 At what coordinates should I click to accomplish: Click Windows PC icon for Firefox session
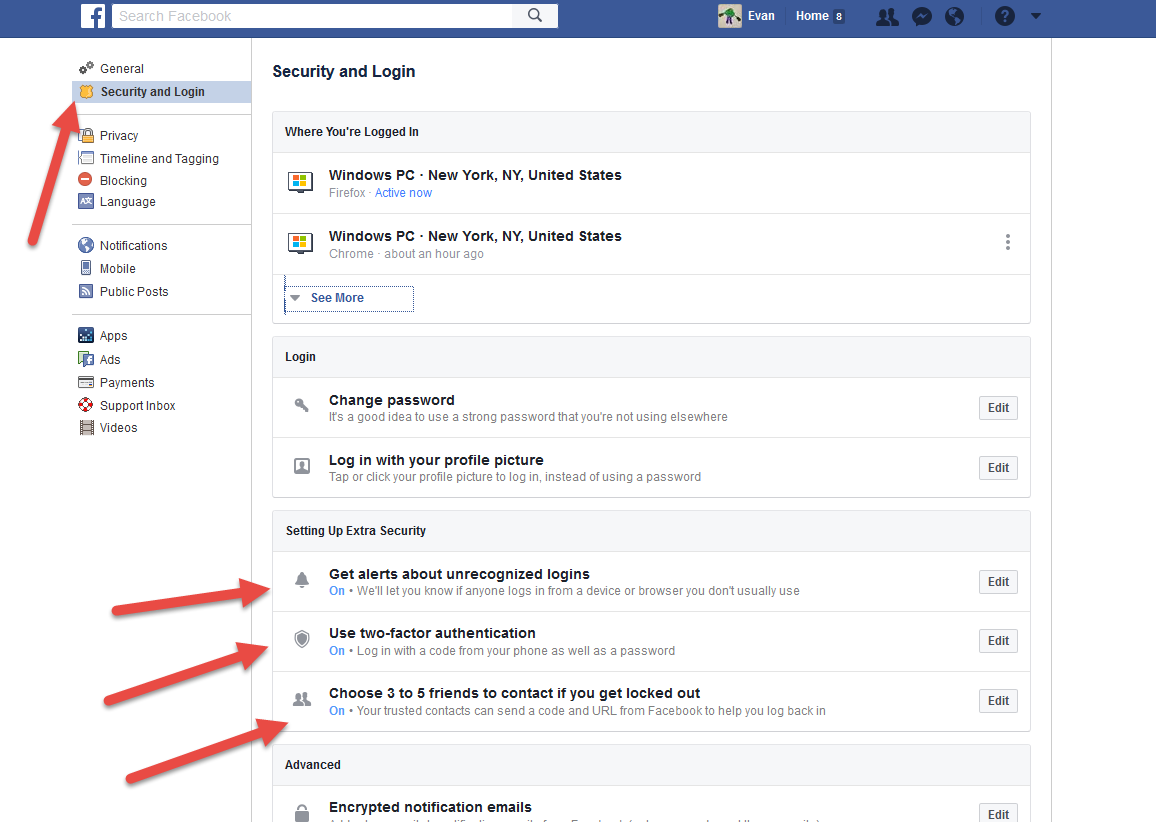300,181
